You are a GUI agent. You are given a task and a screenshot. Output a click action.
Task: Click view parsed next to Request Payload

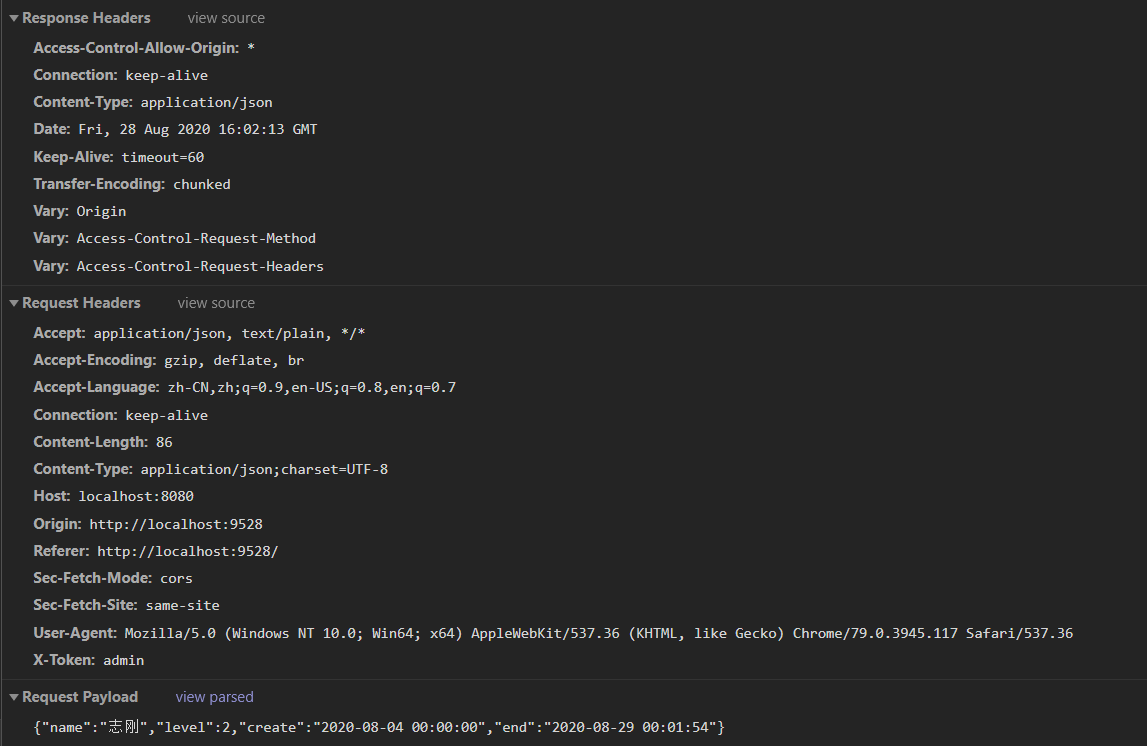[x=214, y=698]
